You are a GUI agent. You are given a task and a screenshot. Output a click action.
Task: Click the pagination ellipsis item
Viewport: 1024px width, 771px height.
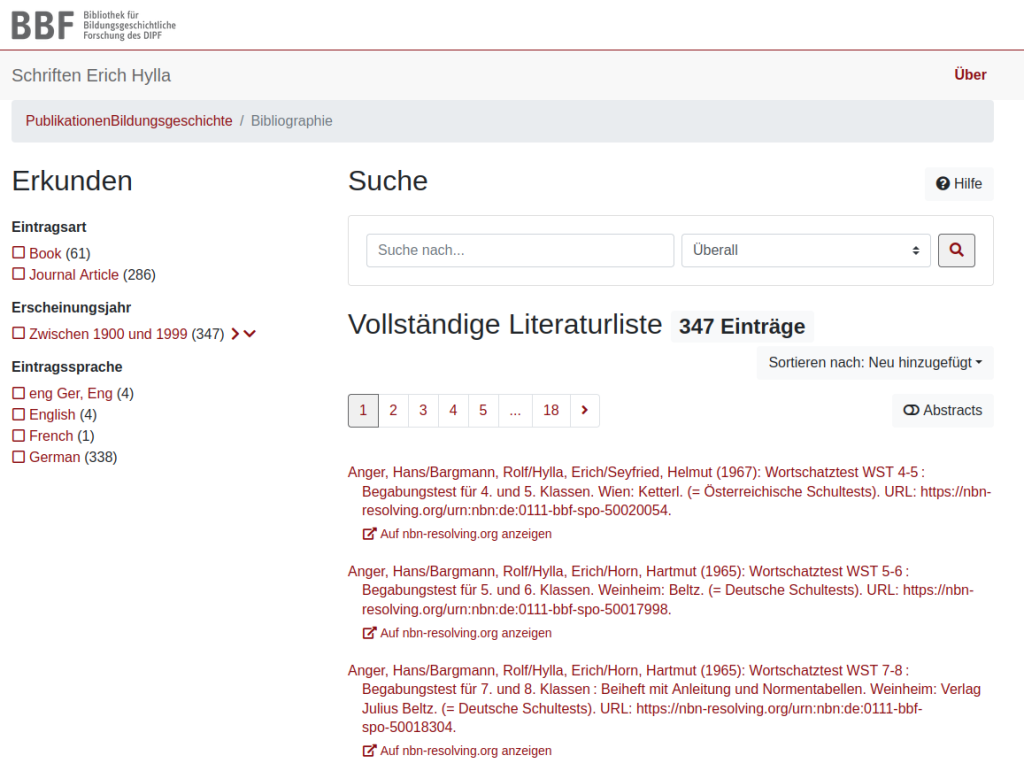[515, 410]
